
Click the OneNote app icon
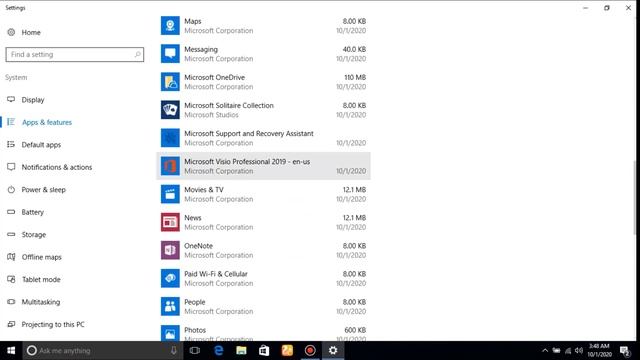(170, 250)
